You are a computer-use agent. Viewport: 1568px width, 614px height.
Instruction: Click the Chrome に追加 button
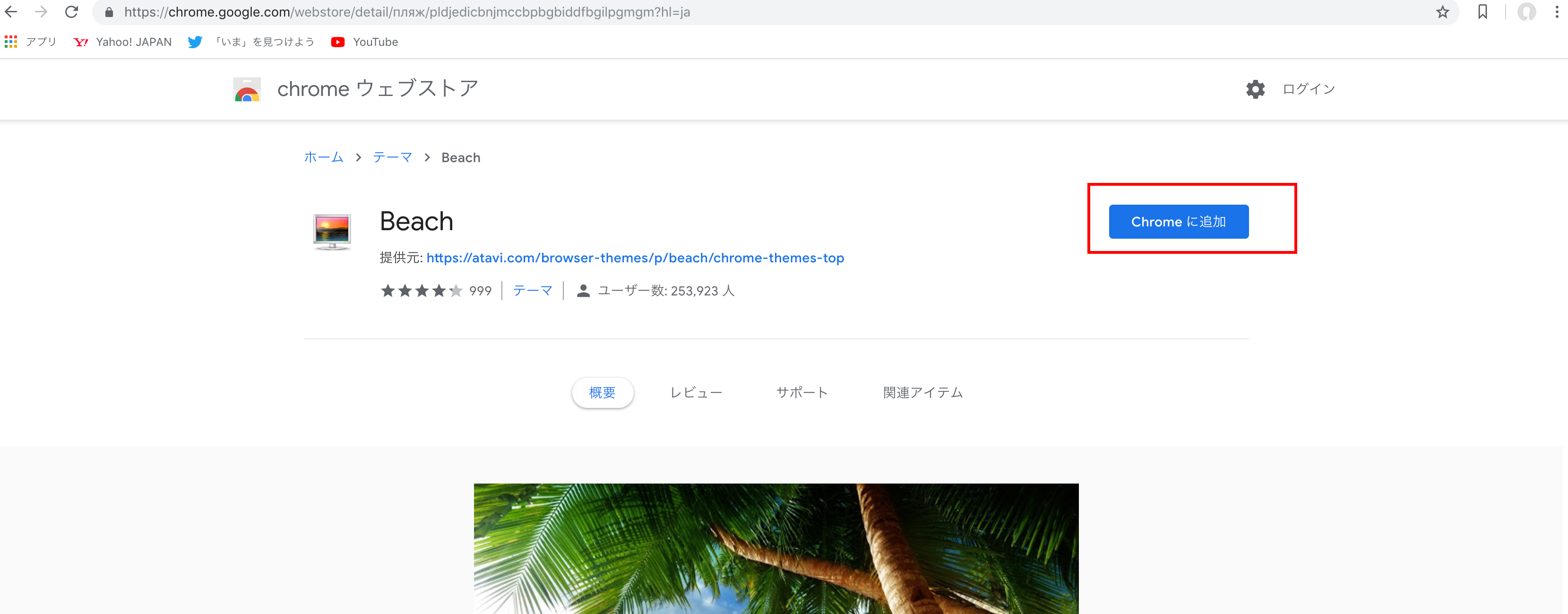pyautogui.click(x=1179, y=222)
